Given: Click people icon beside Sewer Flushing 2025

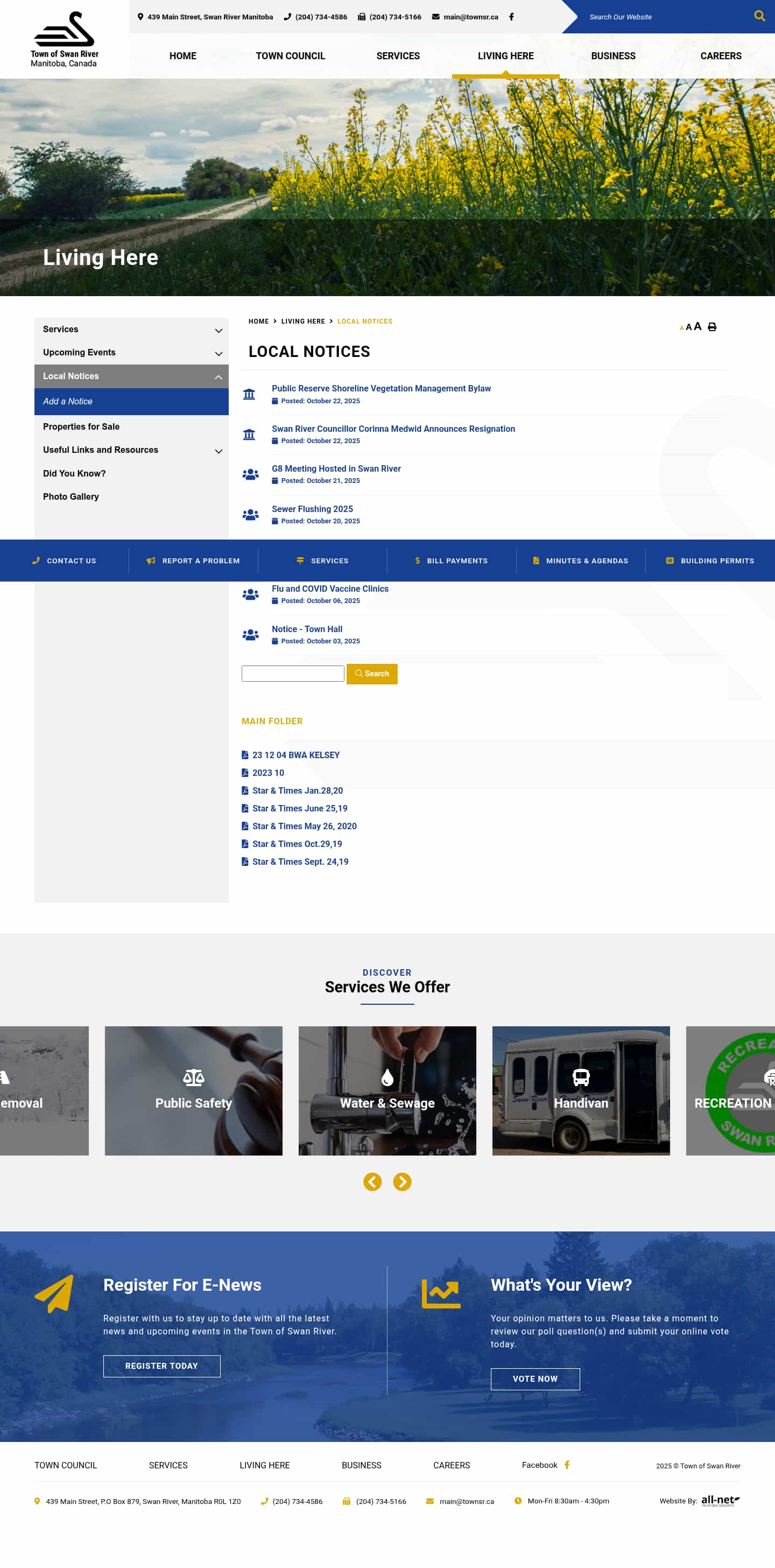Looking at the screenshot, I should tap(250, 514).
